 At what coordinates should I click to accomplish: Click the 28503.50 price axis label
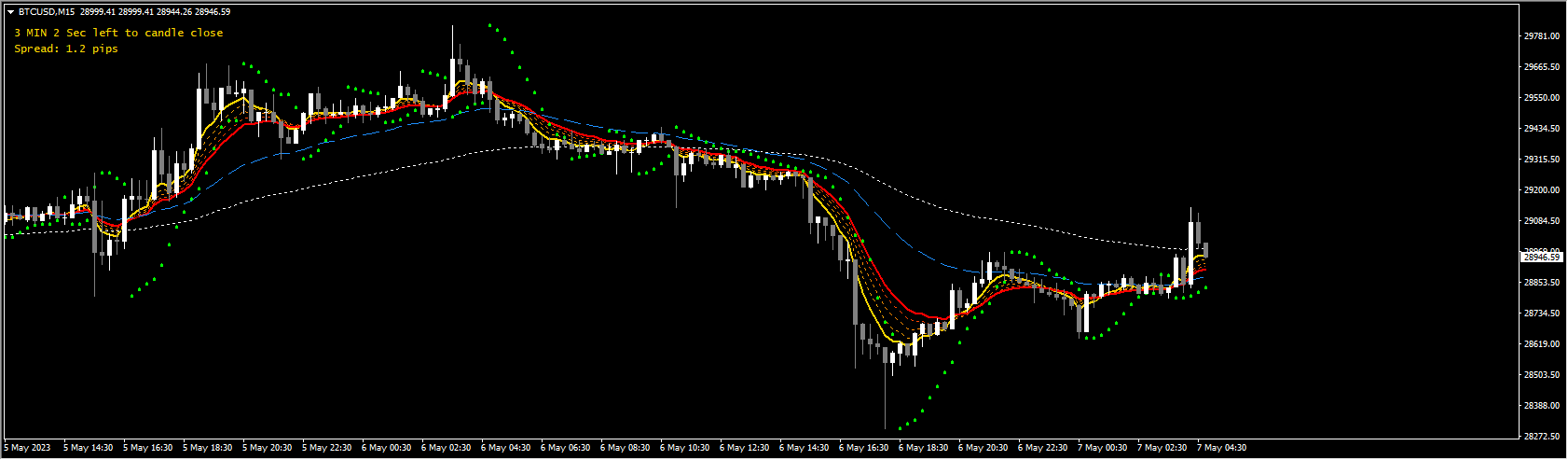tap(1542, 375)
